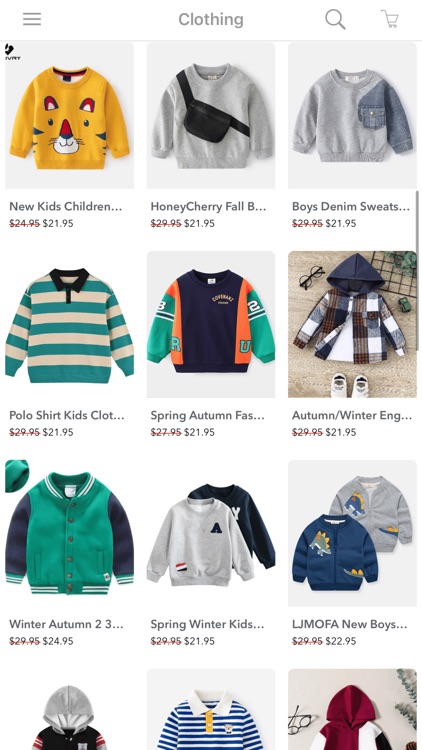Tap Boys Denim Sweats product title
422x750 pixels.
click(351, 207)
